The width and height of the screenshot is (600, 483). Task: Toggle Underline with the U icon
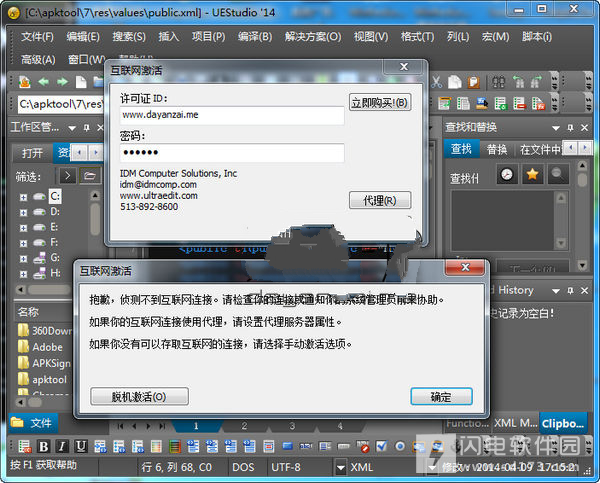(81, 446)
